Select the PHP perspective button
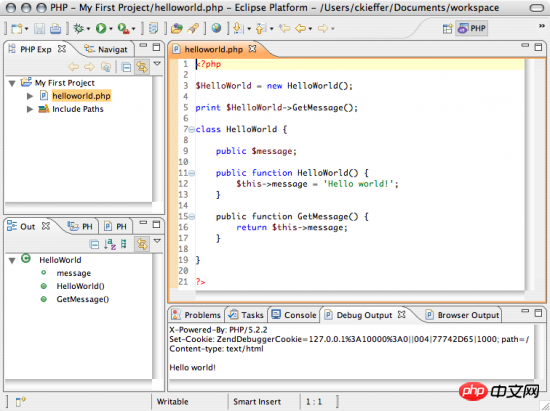 [472, 28]
